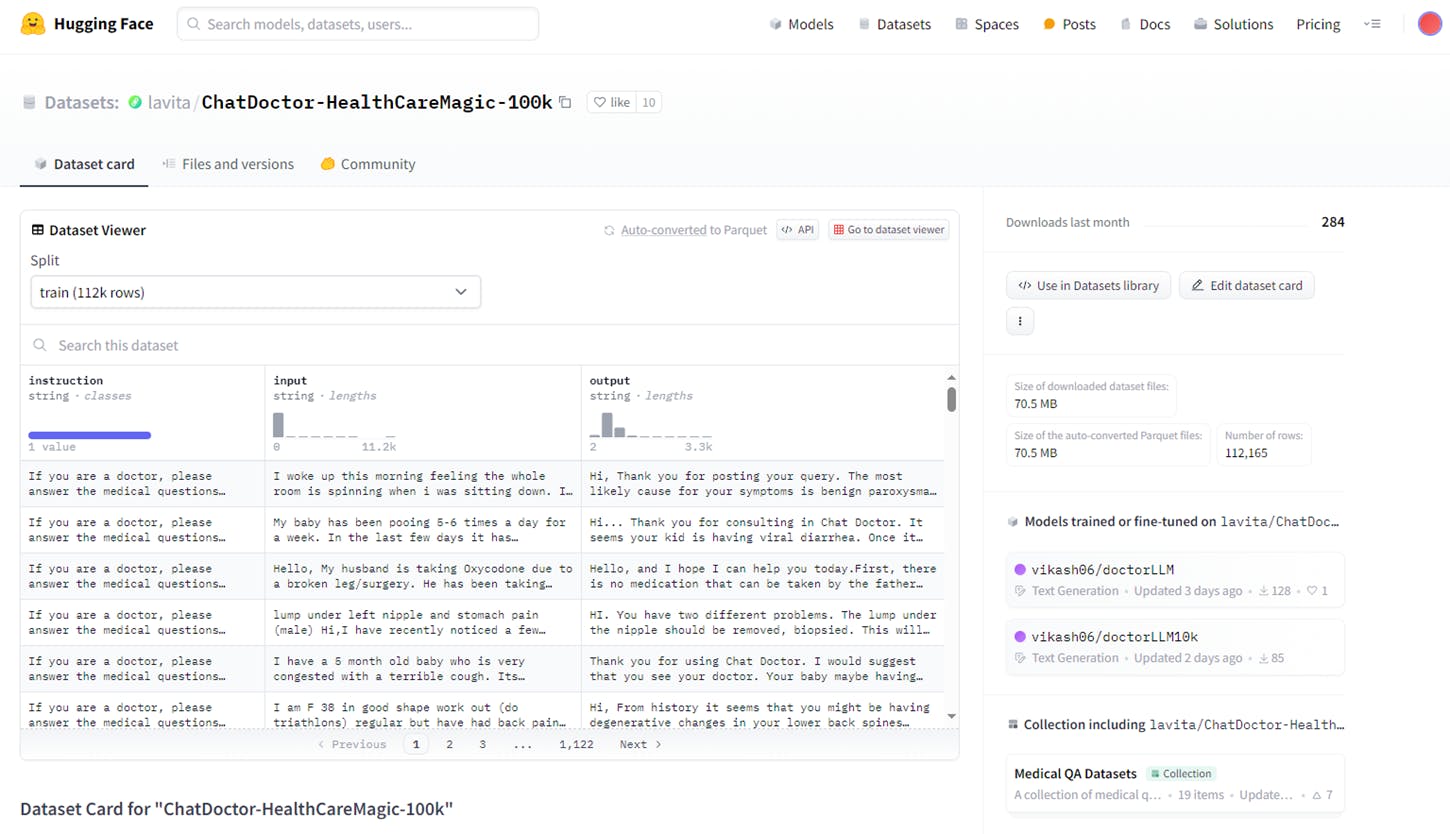The image size is (1450, 834).
Task: Expand the train split dropdown
Action: click(x=255, y=292)
